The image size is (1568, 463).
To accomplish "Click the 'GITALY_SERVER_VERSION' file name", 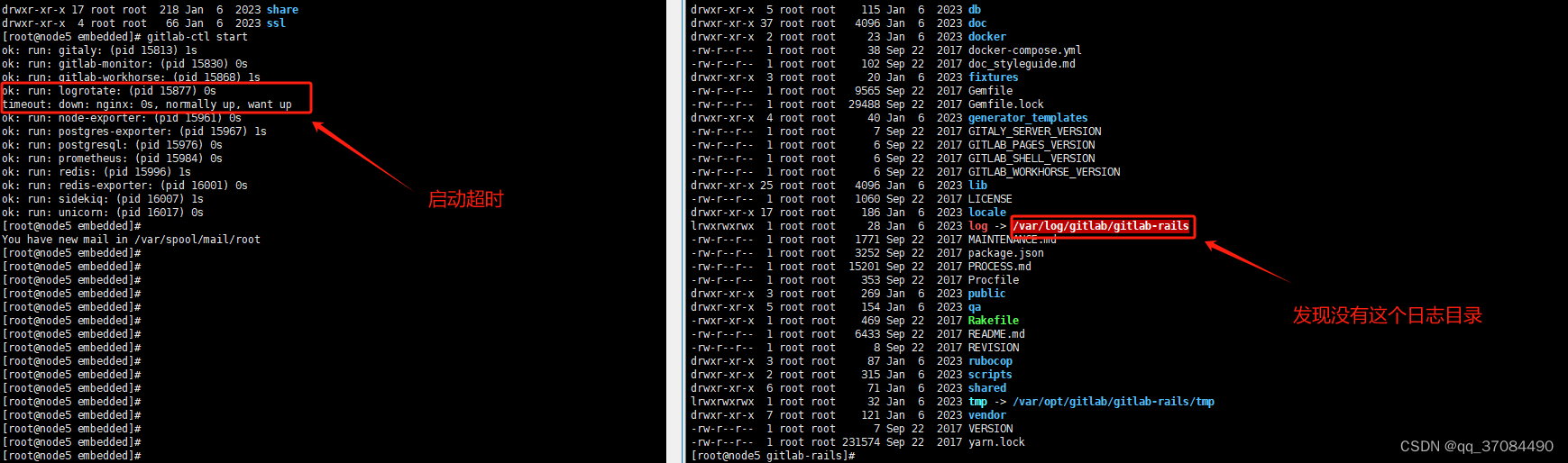I will [x=1035, y=132].
